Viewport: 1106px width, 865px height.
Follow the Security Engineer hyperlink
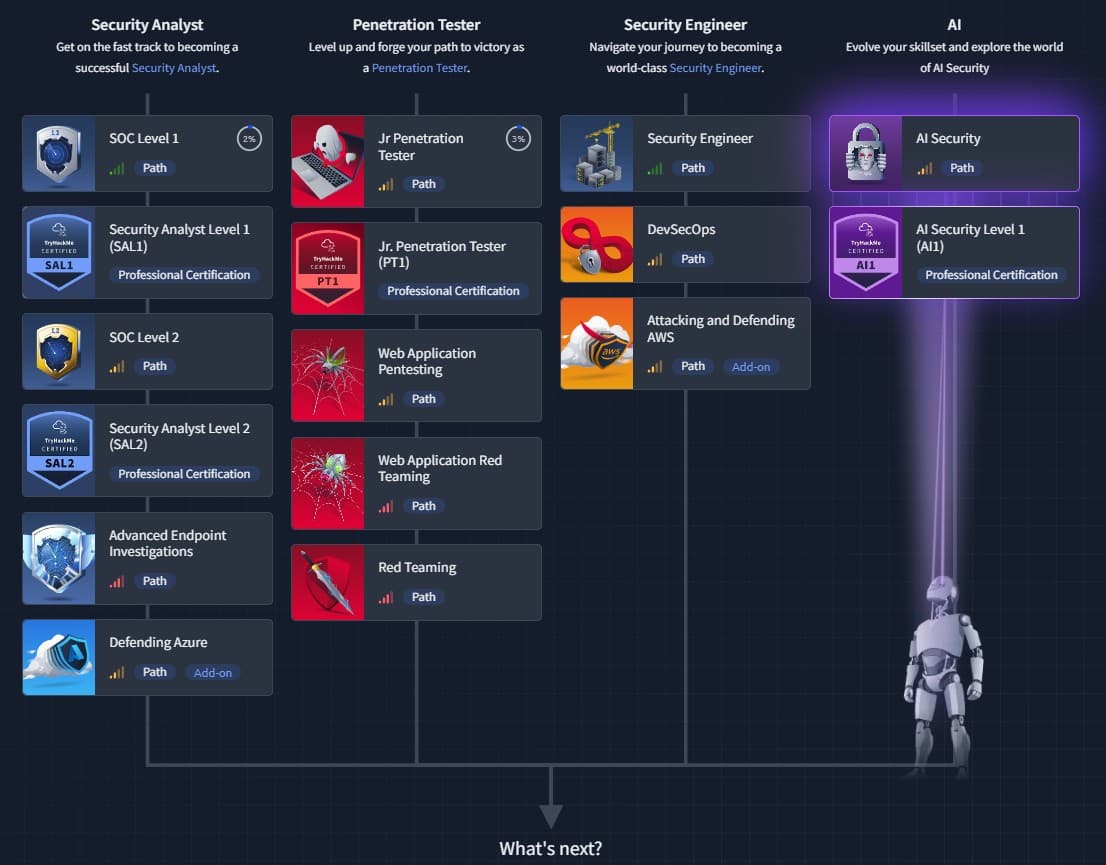[x=715, y=68]
